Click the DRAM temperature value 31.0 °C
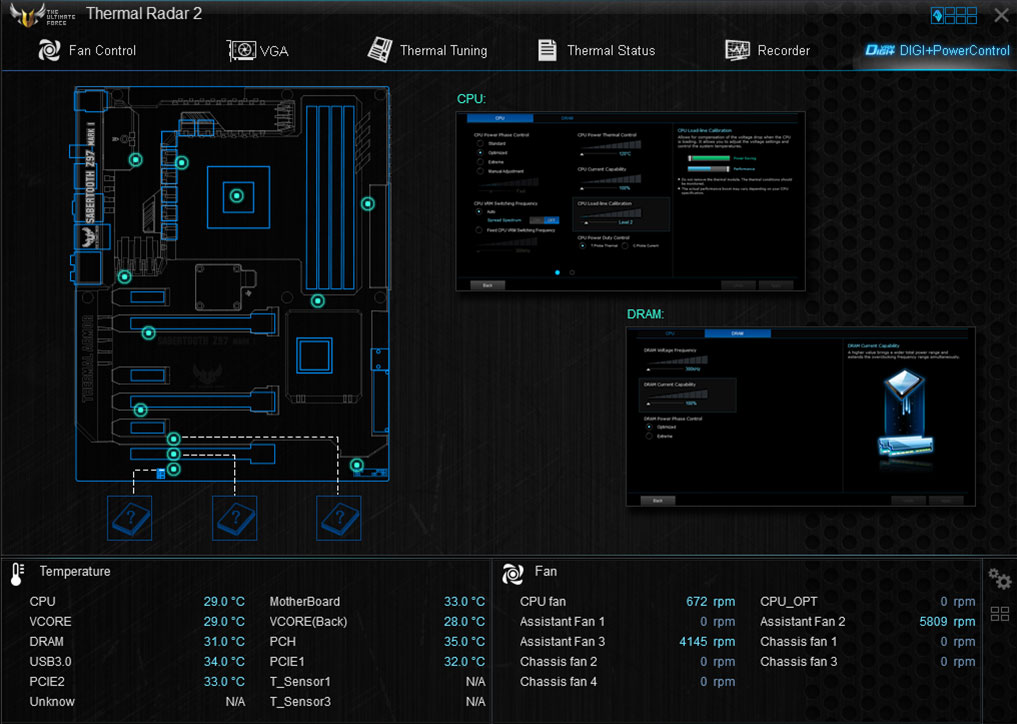This screenshot has height=724, width=1017. click(224, 642)
